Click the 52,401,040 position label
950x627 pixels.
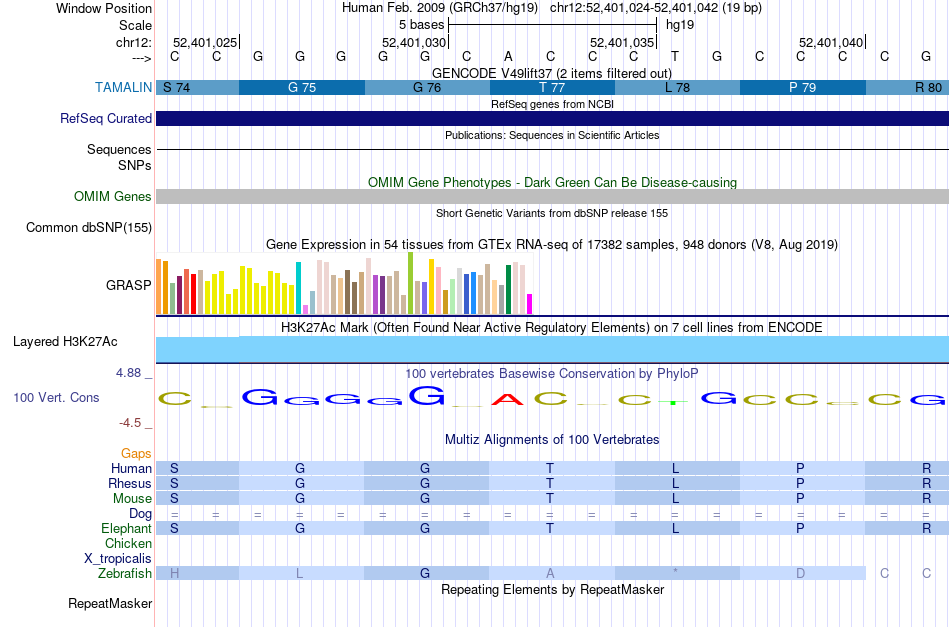click(x=831, y=42)
